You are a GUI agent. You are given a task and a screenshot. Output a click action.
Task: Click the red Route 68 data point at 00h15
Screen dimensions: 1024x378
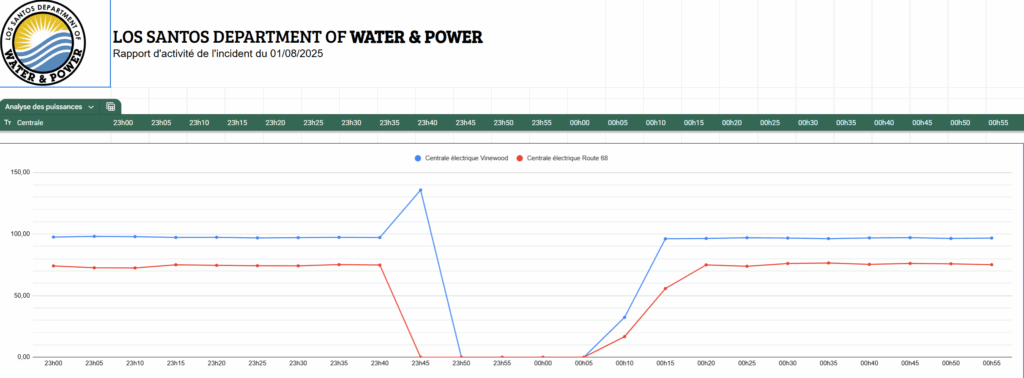point(665,289)
